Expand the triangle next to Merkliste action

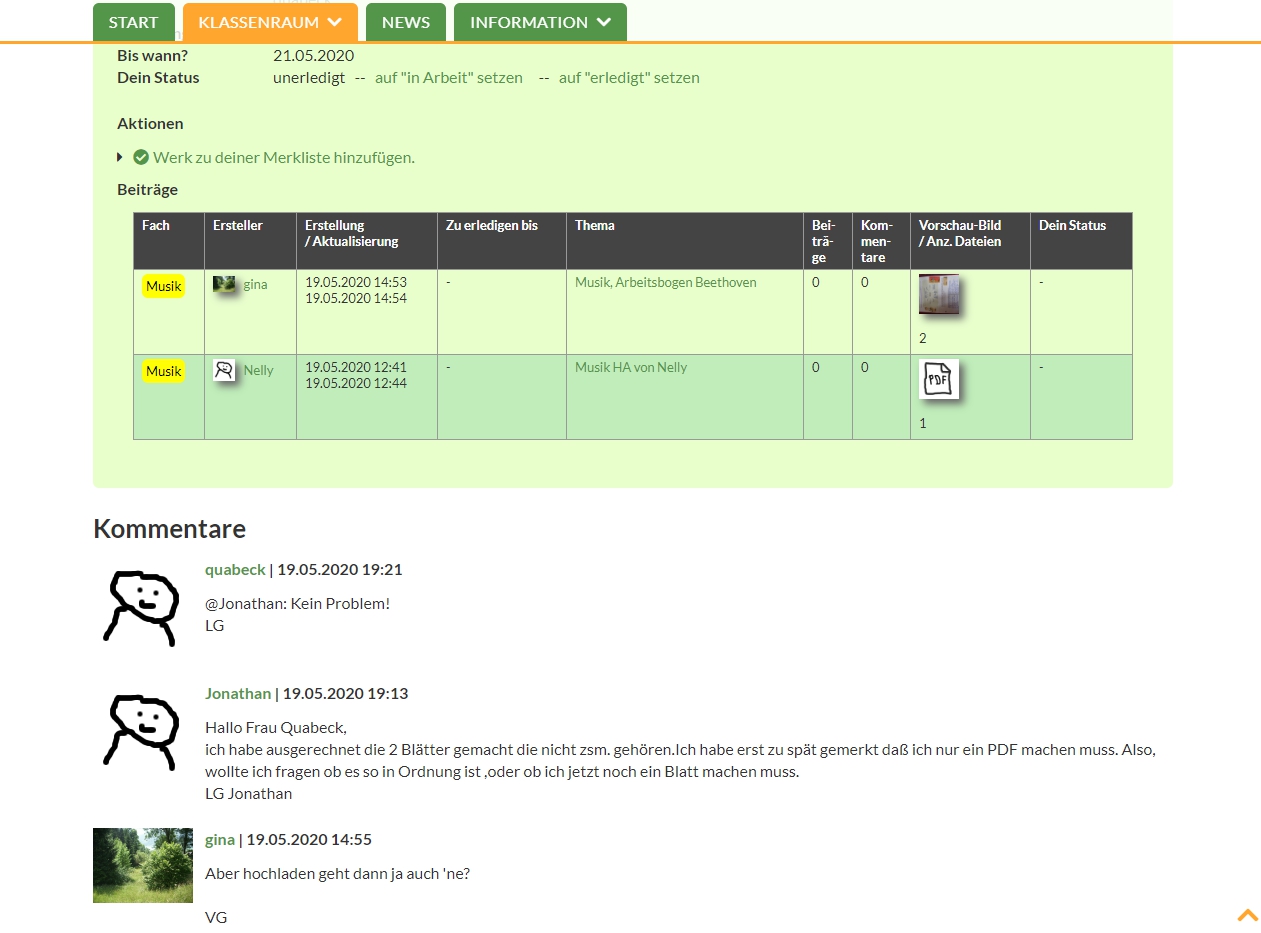point(120,157)
